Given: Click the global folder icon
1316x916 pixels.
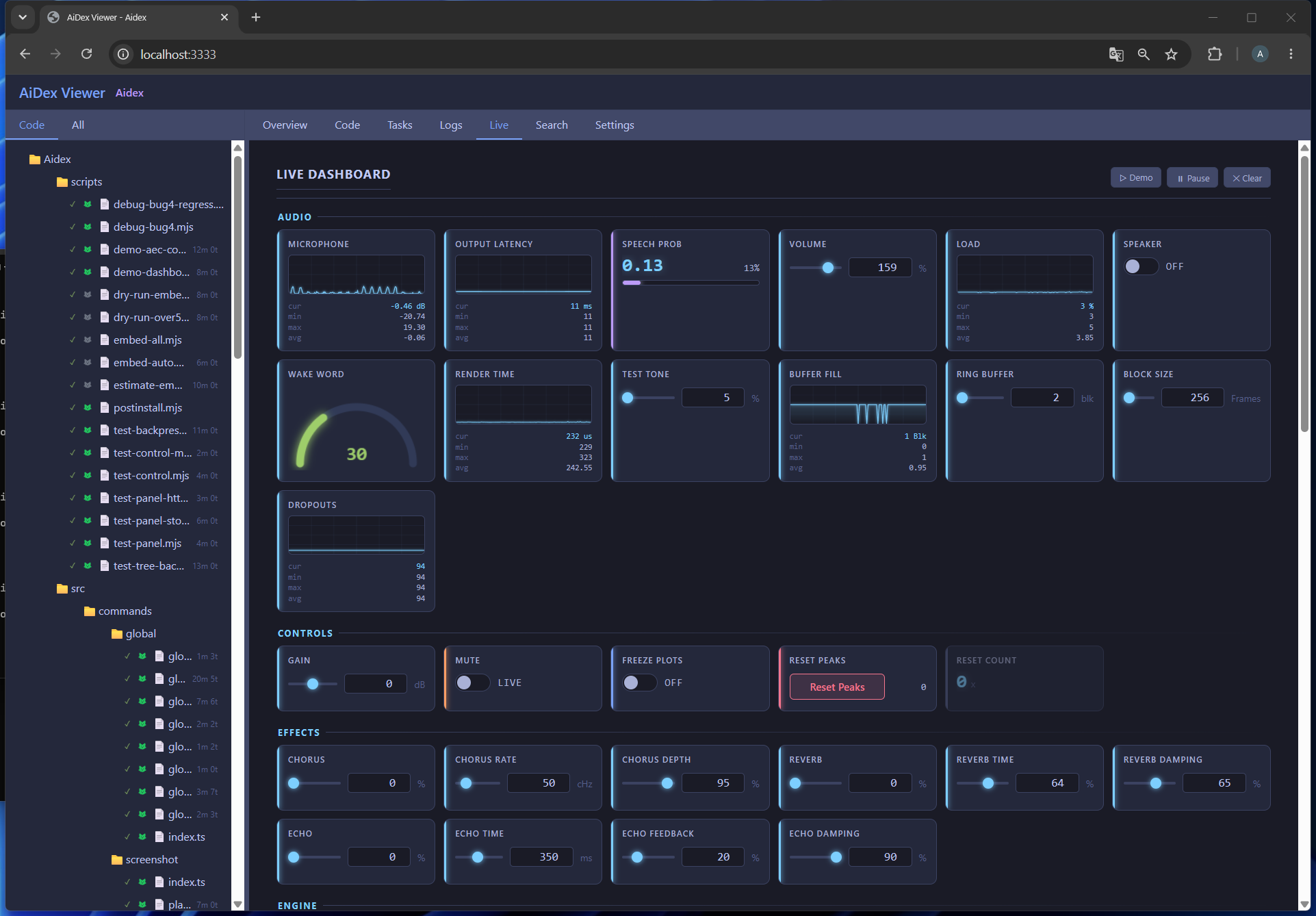Looking at the screenshot, I should coord(117,634).
